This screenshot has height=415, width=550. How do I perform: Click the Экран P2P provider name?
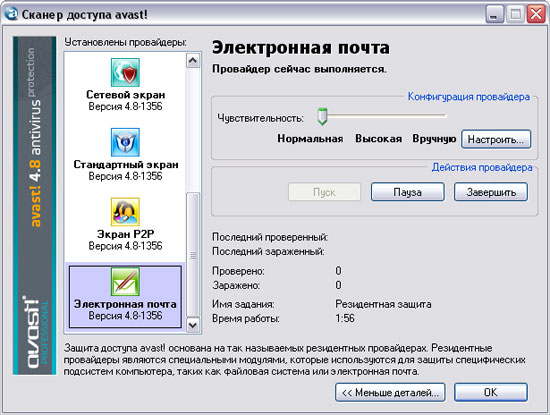click(x=125, y=234)
